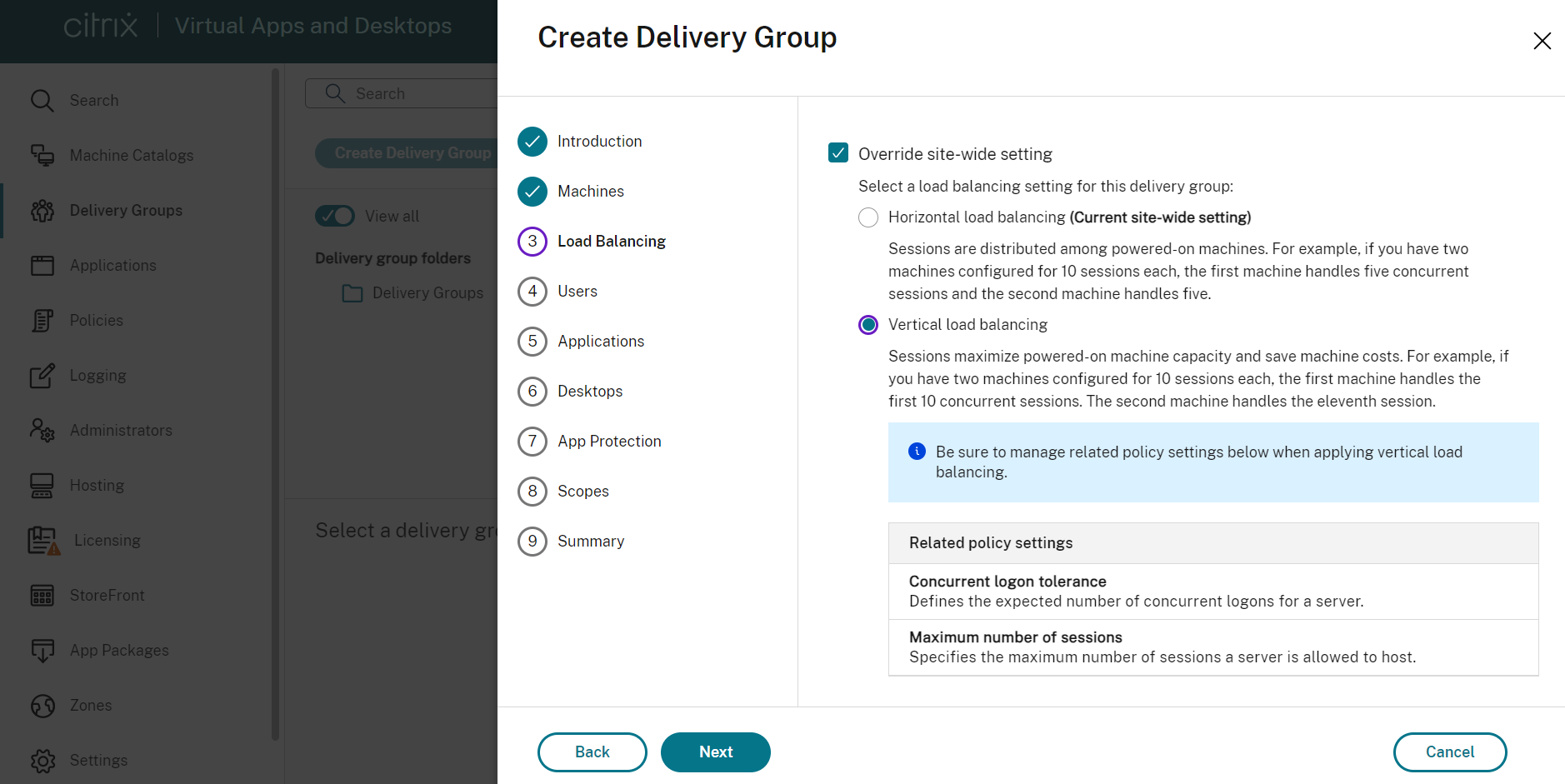This screenshot has height=784, width=1565.
Task: Open Licensing with the warning badge
Action: click(x=107, y=540)
